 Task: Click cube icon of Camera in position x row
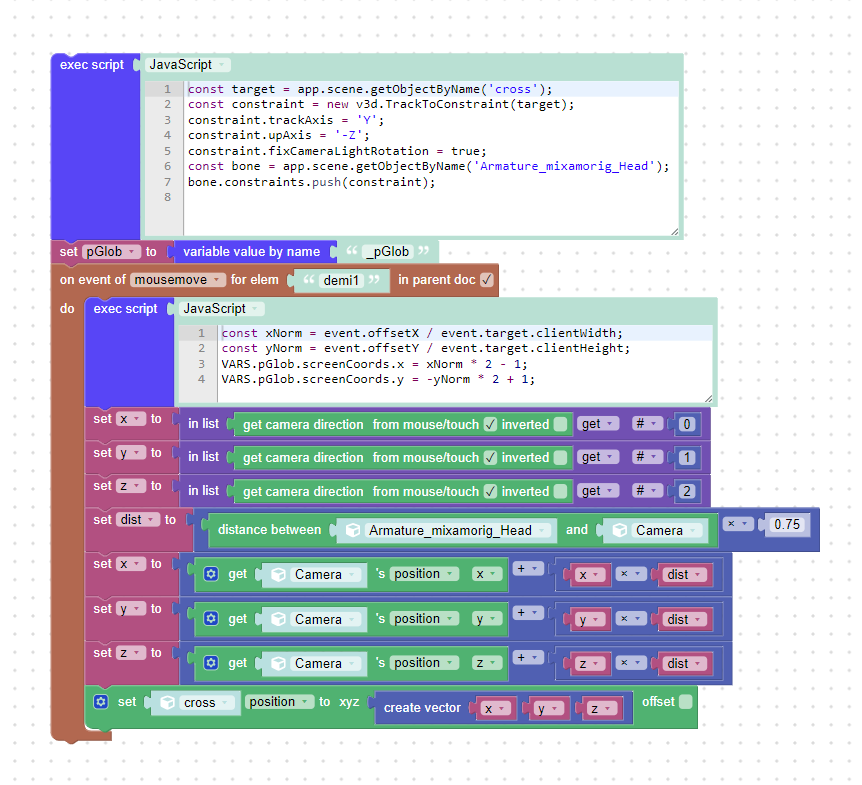[x=279, y=574]
